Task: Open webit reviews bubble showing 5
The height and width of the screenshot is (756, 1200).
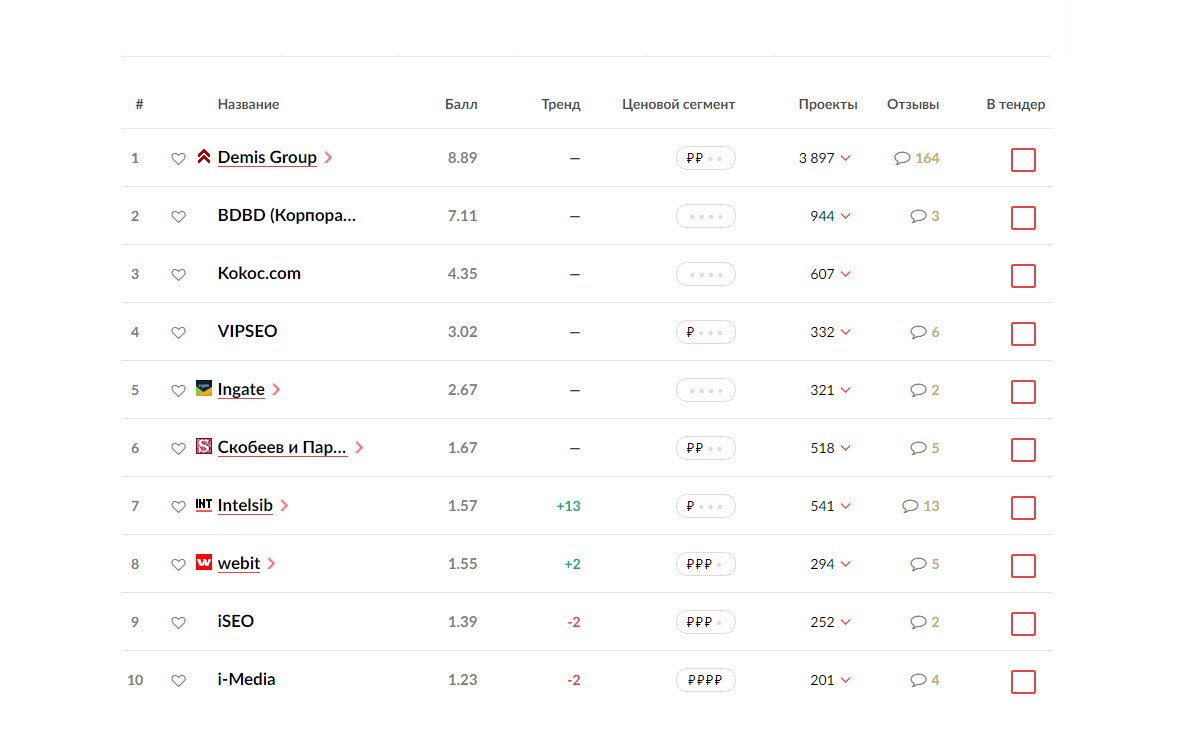Action: (x=925, y=564)
